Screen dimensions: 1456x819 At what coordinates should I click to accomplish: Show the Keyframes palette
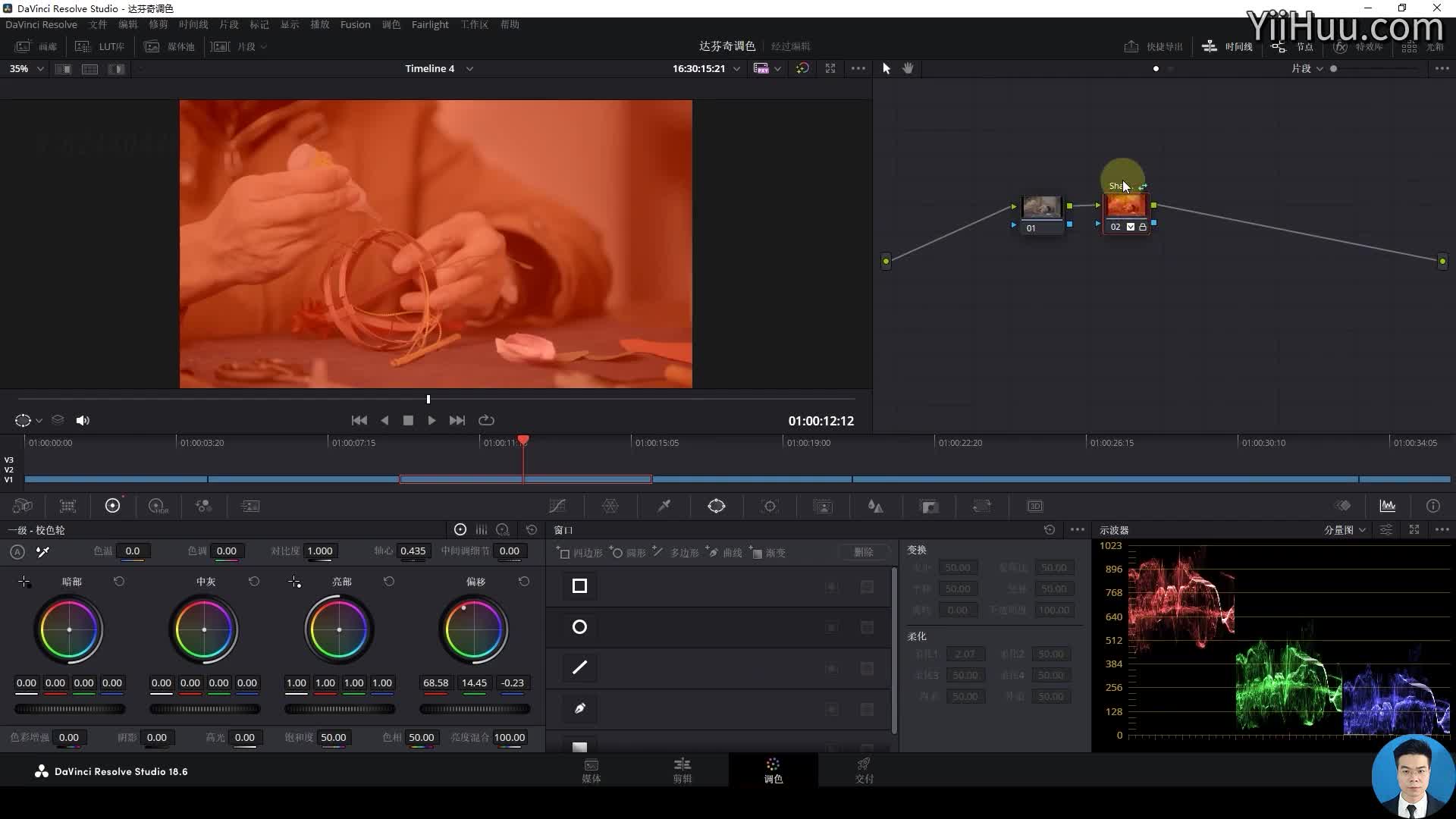1343,506
